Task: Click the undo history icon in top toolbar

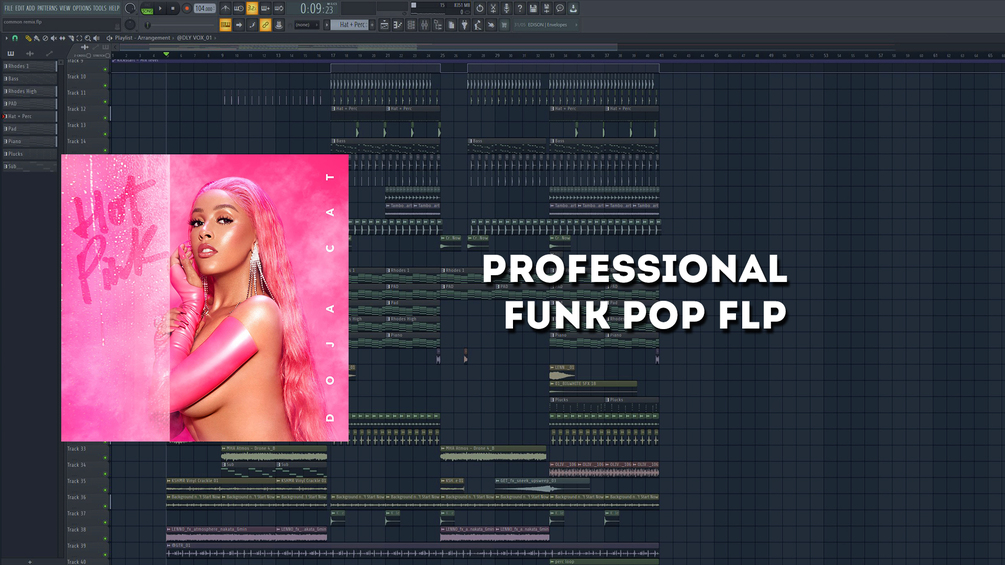Action: [480, 8]
